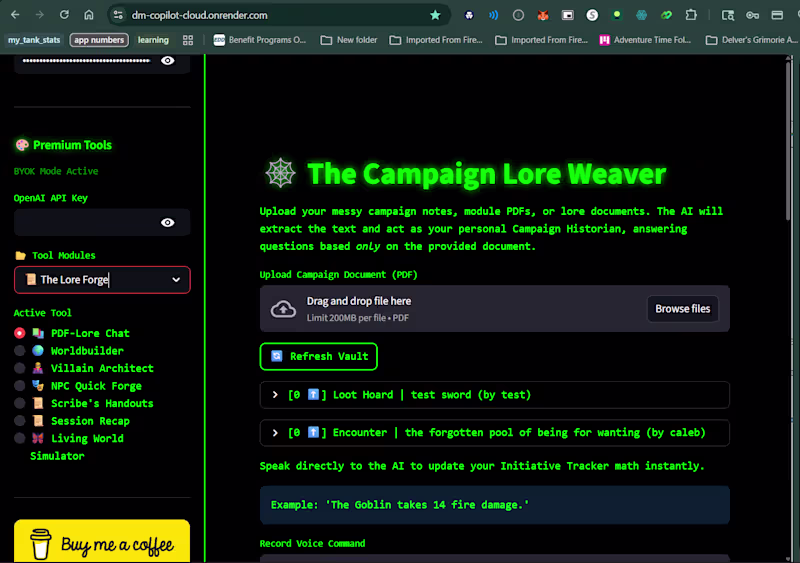Click the Goblin fire damage example box
800x563 pixels.
click(494, 505)
